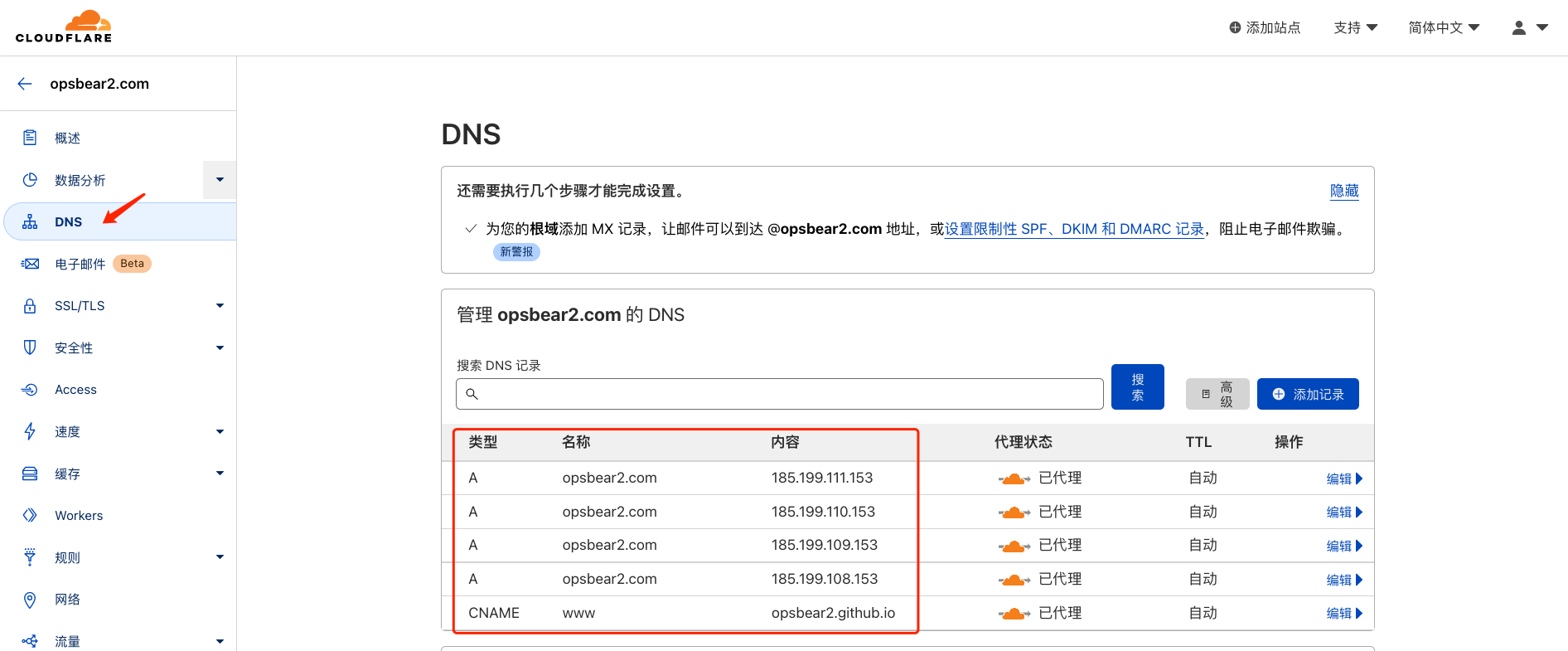The height and width of the screenshot is (651, 1568).
Task: Click the 添加记录 add record button
Action: pyautogui.click(x=1308, y=394)
